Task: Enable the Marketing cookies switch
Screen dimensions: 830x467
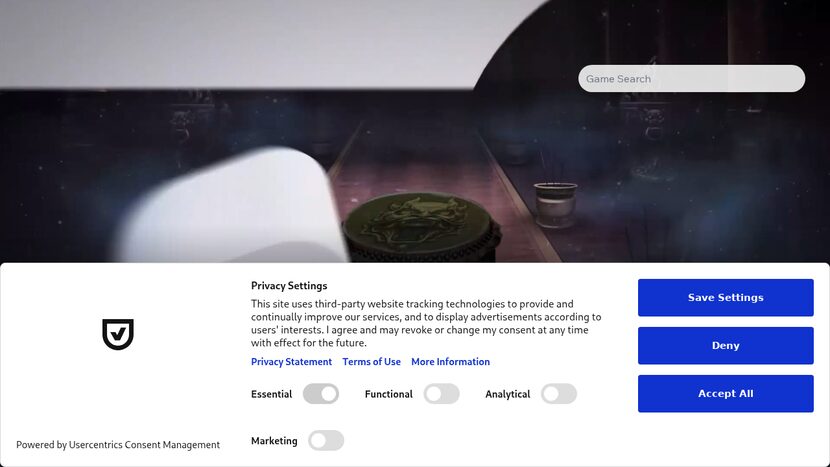Action: pos(326,441)
